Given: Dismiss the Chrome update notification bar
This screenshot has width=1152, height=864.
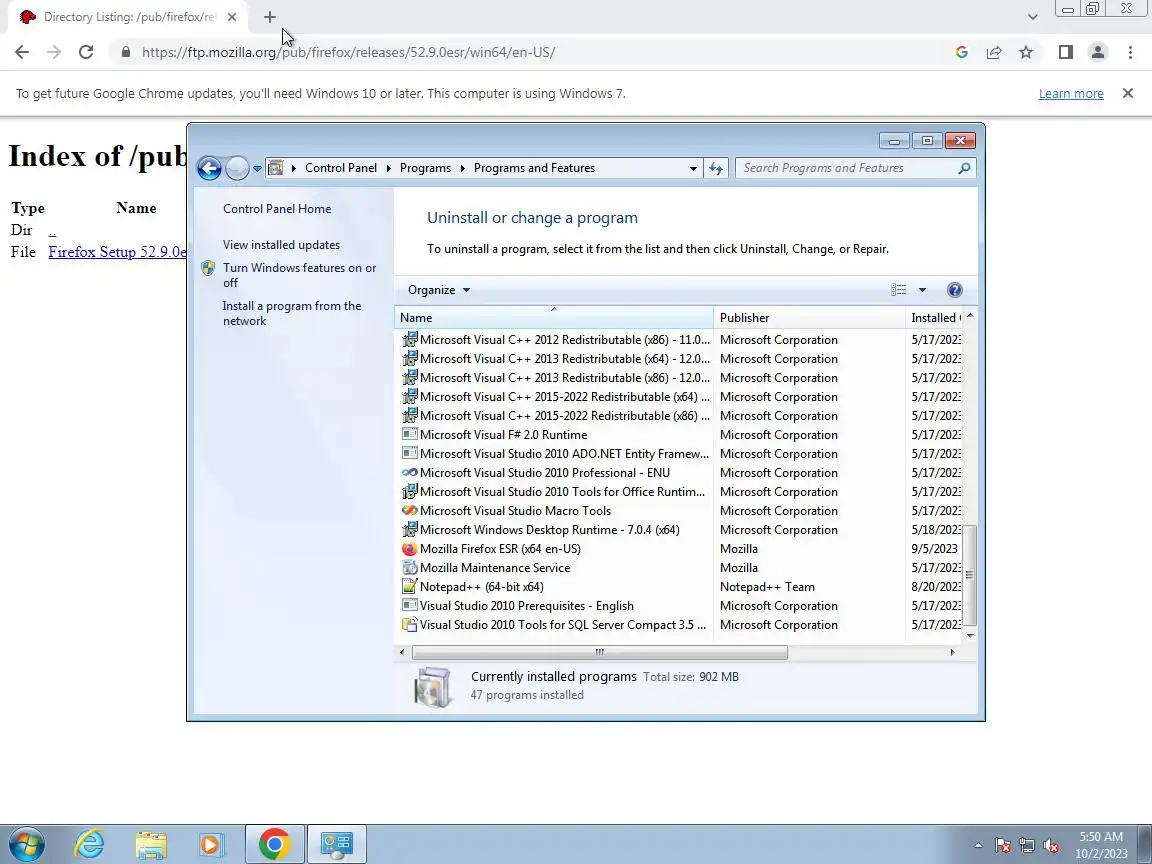Looking at the screenshot, I should (1128, 93).
